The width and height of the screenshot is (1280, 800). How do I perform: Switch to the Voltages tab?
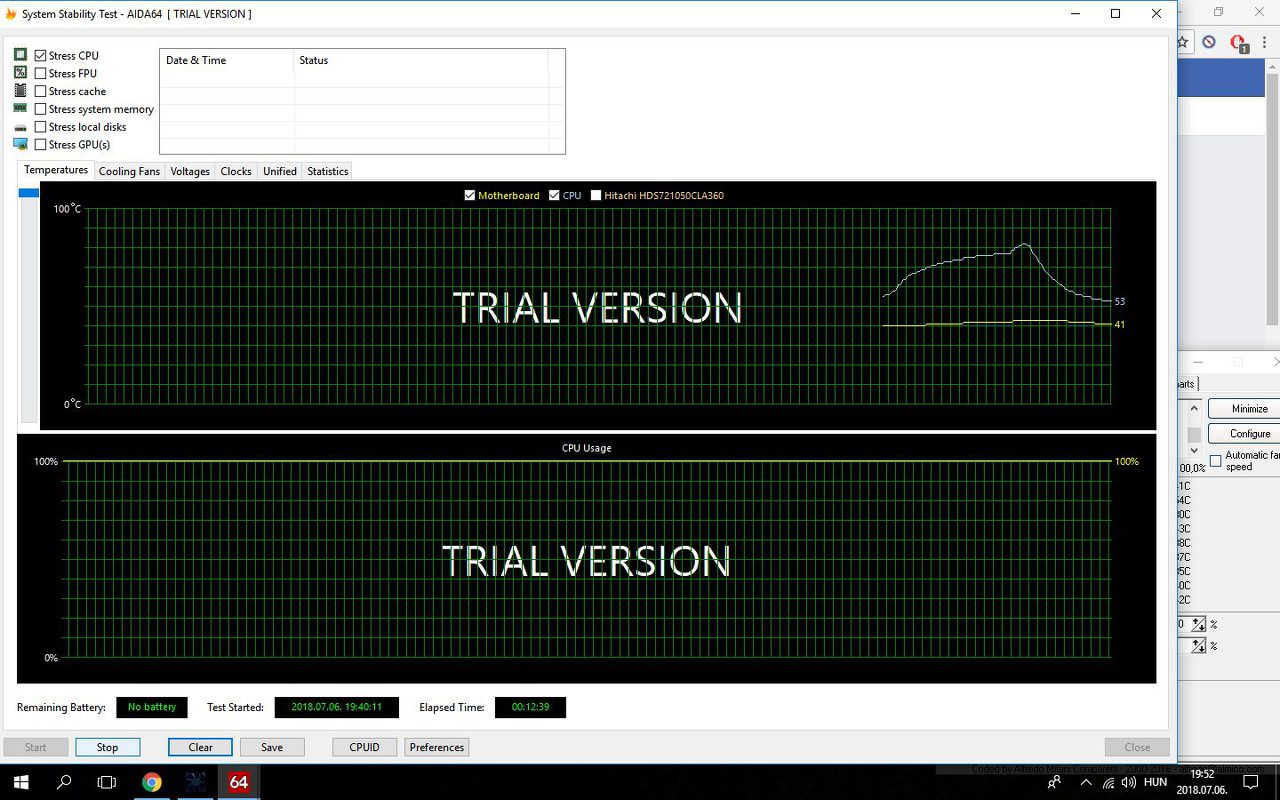tap(190, 171)
